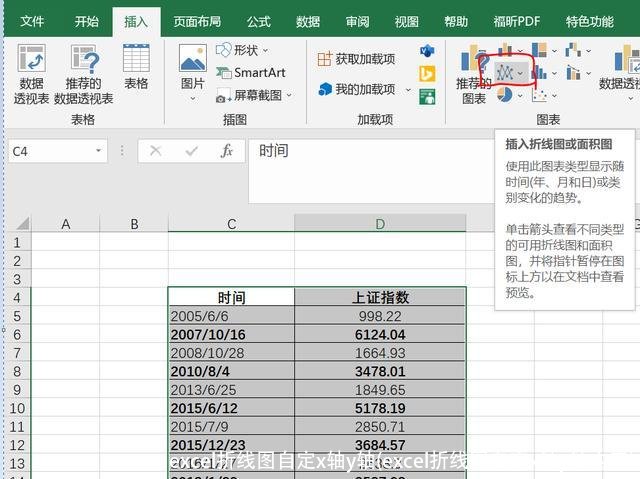Image resolution: width=640 pixels, height=479 pixels.
Task: Click the insert line chart icon
Action: pos(505,73)
